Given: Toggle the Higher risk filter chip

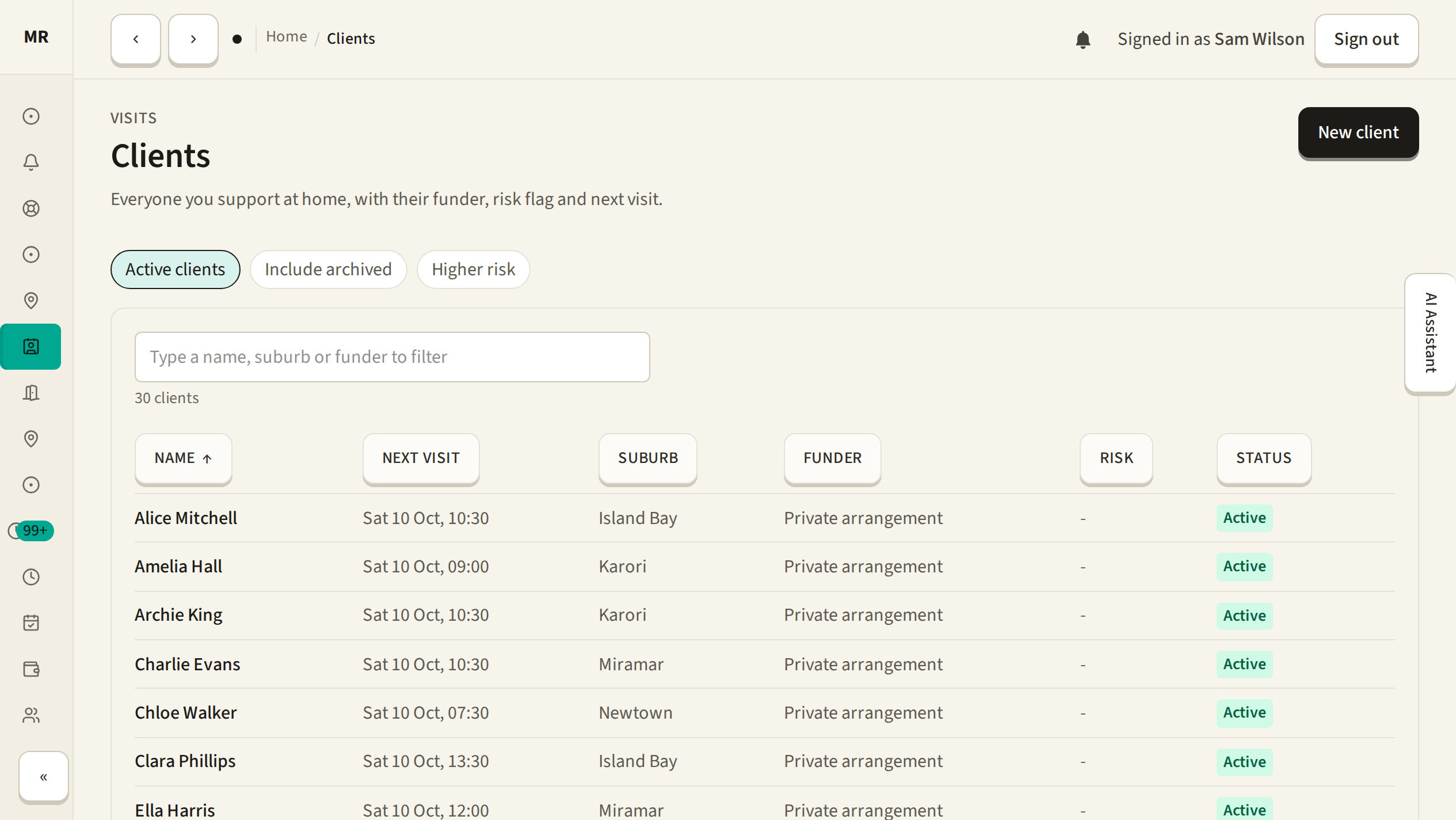Looking at the screenshot, I should tap(473, 269).
